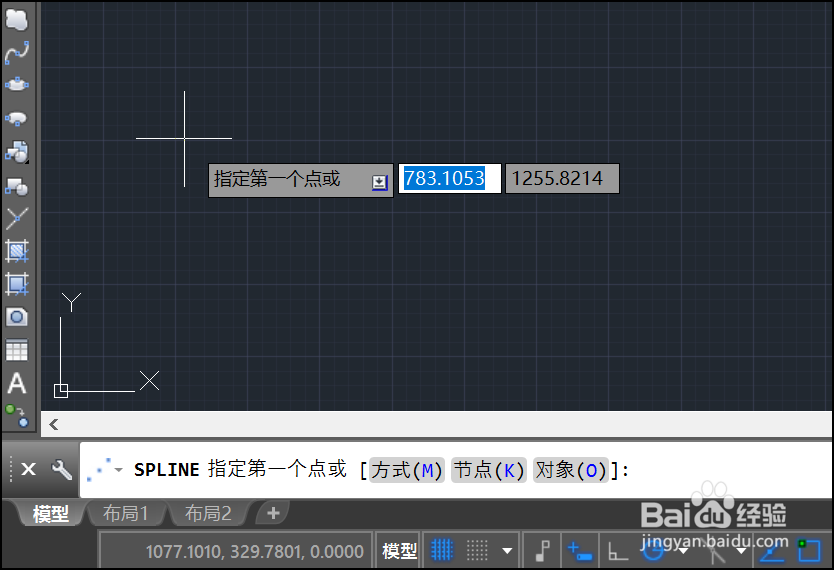Click the Y coordinate field 1255.8214

(x=562, y=178)
